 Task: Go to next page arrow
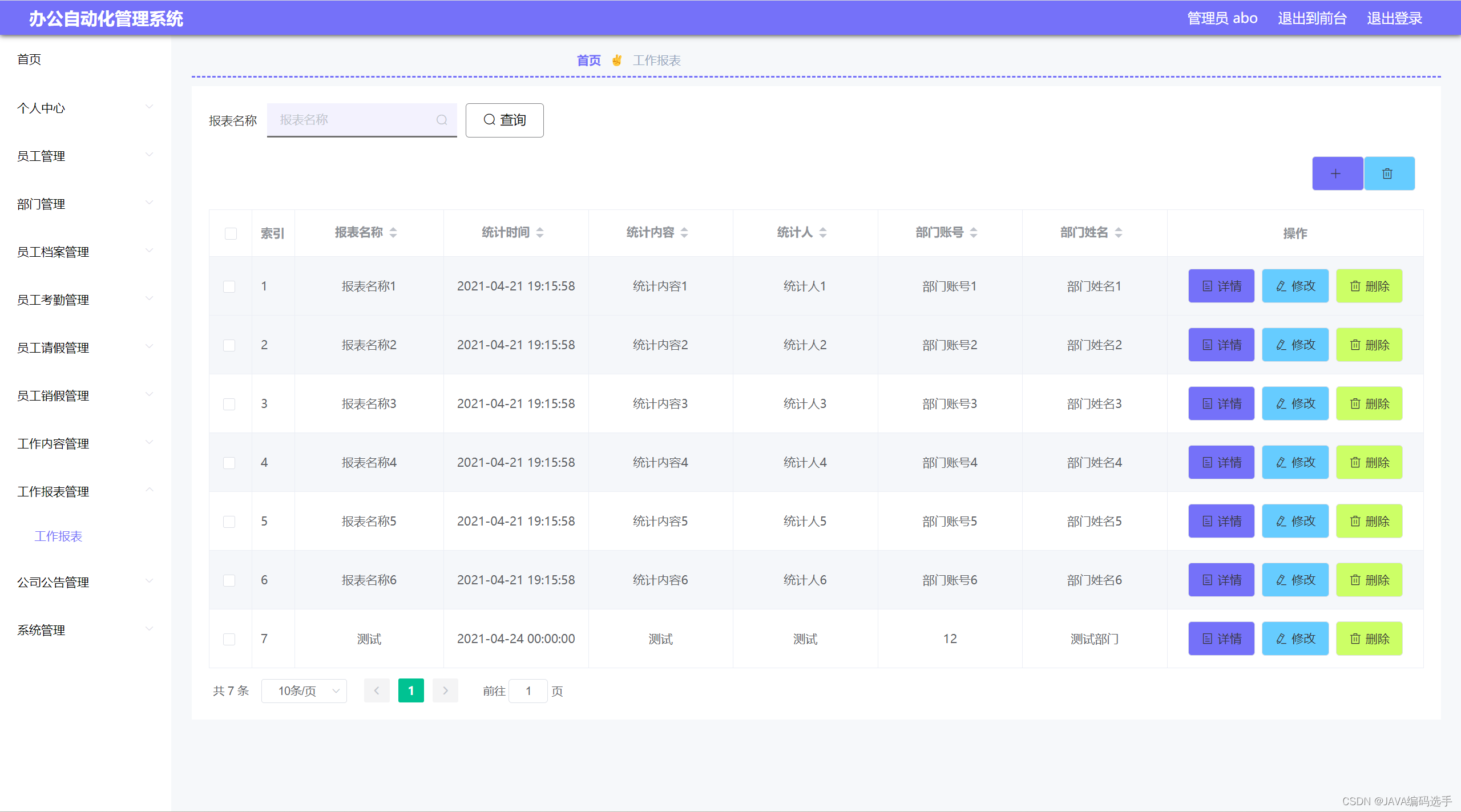click(x=445, y=690)
